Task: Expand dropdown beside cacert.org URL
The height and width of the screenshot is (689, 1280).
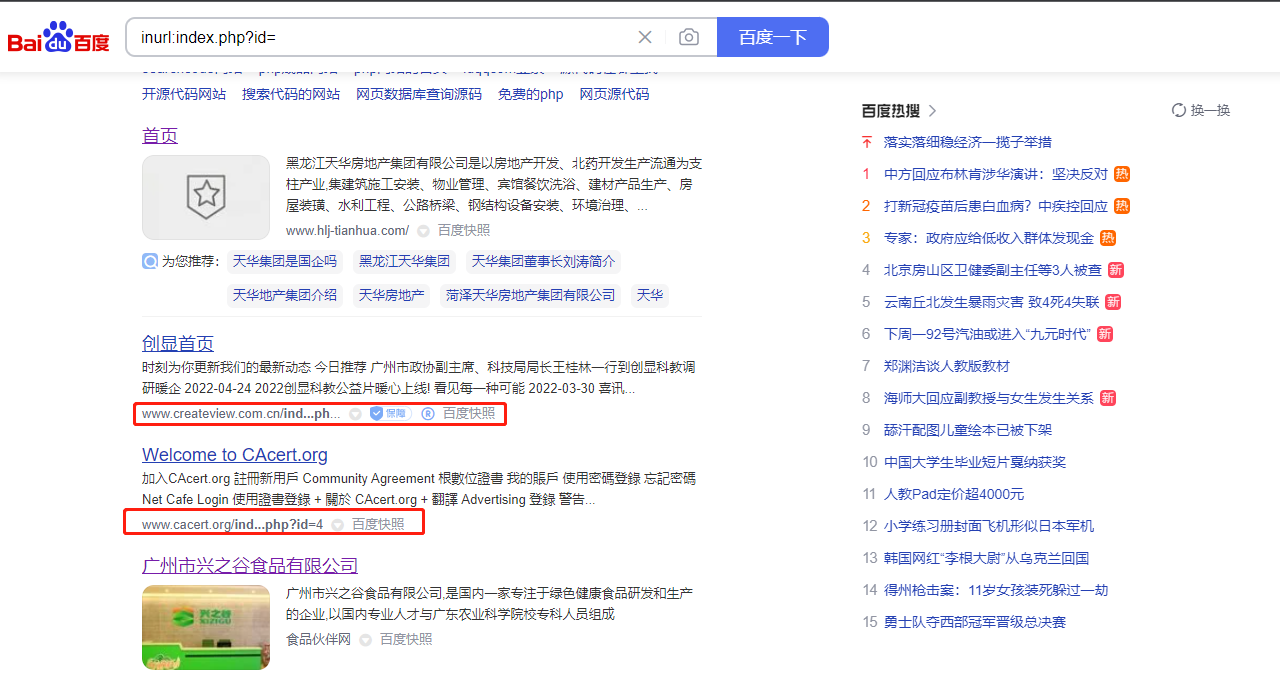Action: point(337,524)
